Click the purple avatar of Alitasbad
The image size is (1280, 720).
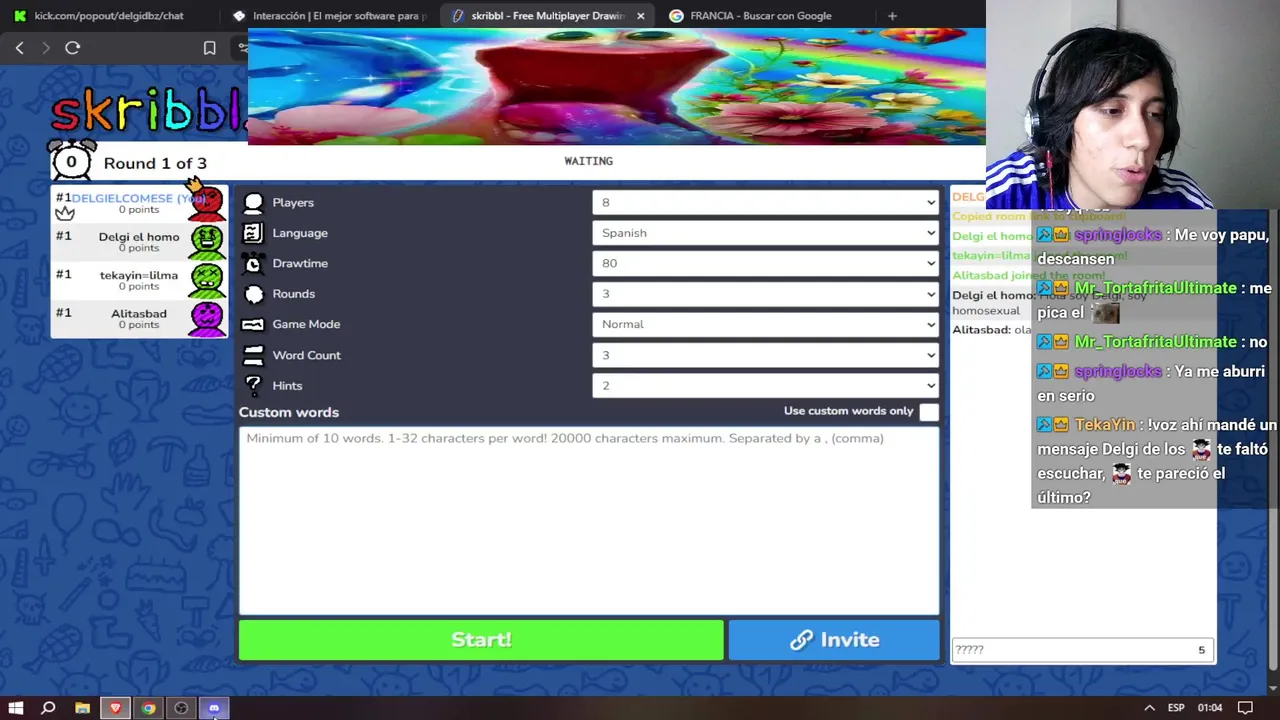pyautogui.click(x=207, y=318)
